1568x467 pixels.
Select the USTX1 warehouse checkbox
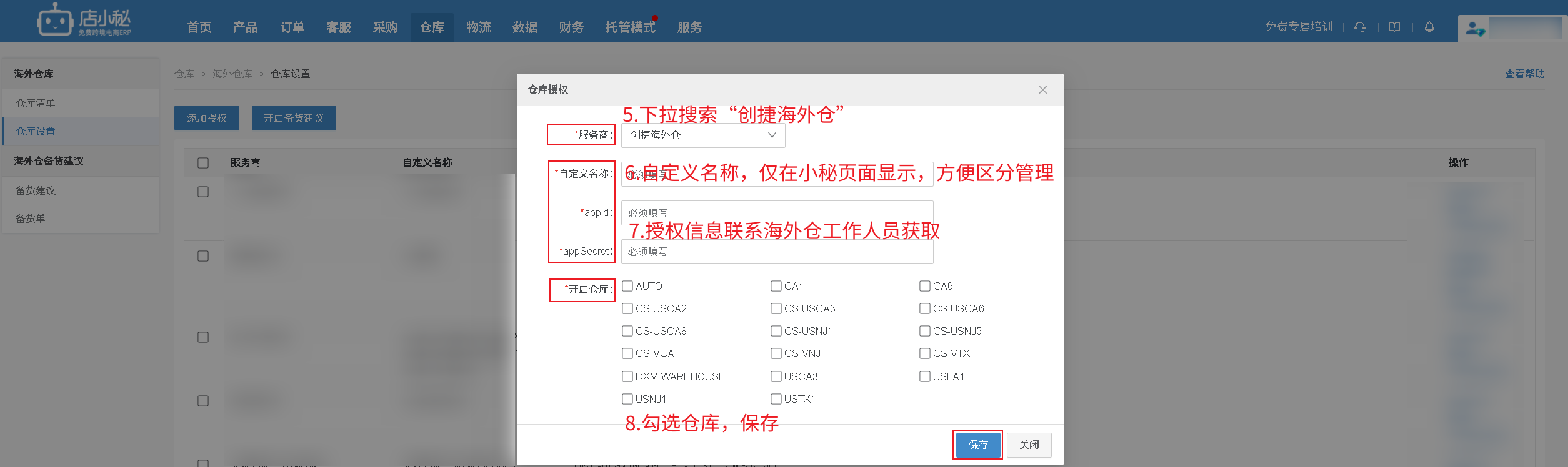[776, 399]
